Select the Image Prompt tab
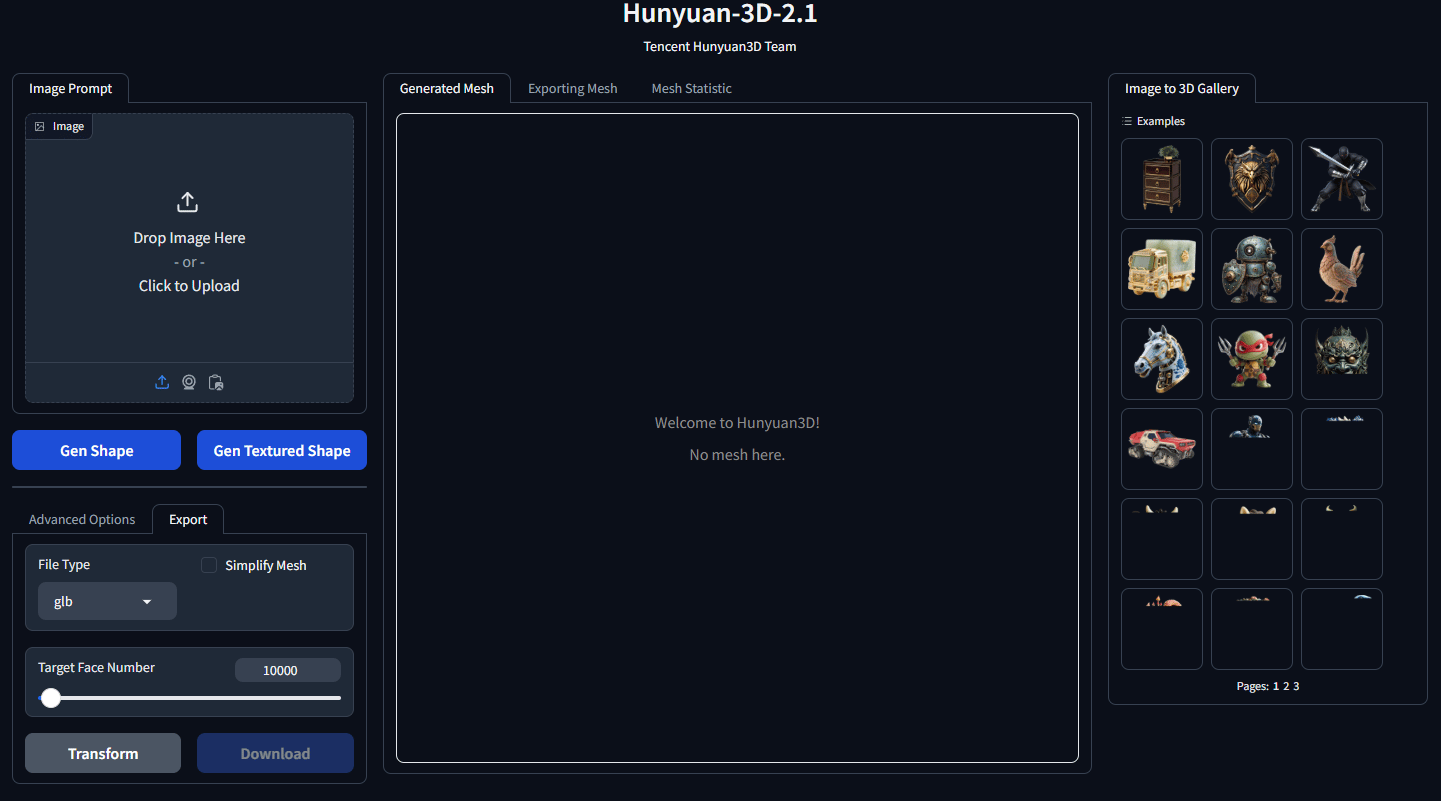Image resolution: width=1441 pixels, height=801 pixels. tap(71, 88)
